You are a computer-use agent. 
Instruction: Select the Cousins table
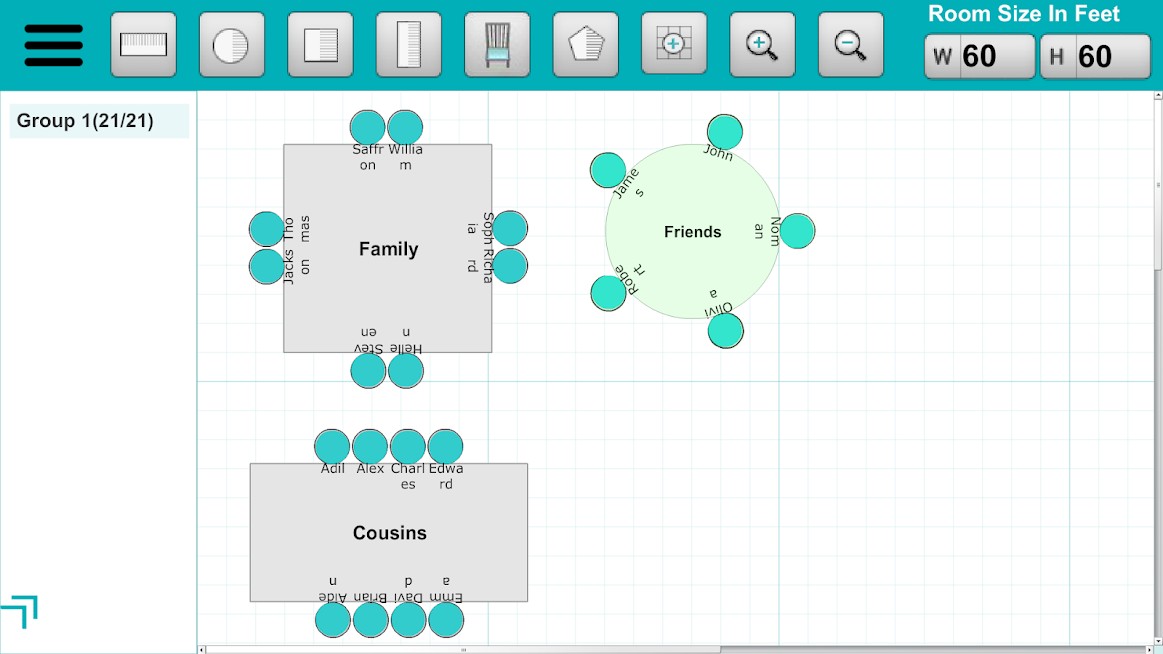click(x=389, y=533)
